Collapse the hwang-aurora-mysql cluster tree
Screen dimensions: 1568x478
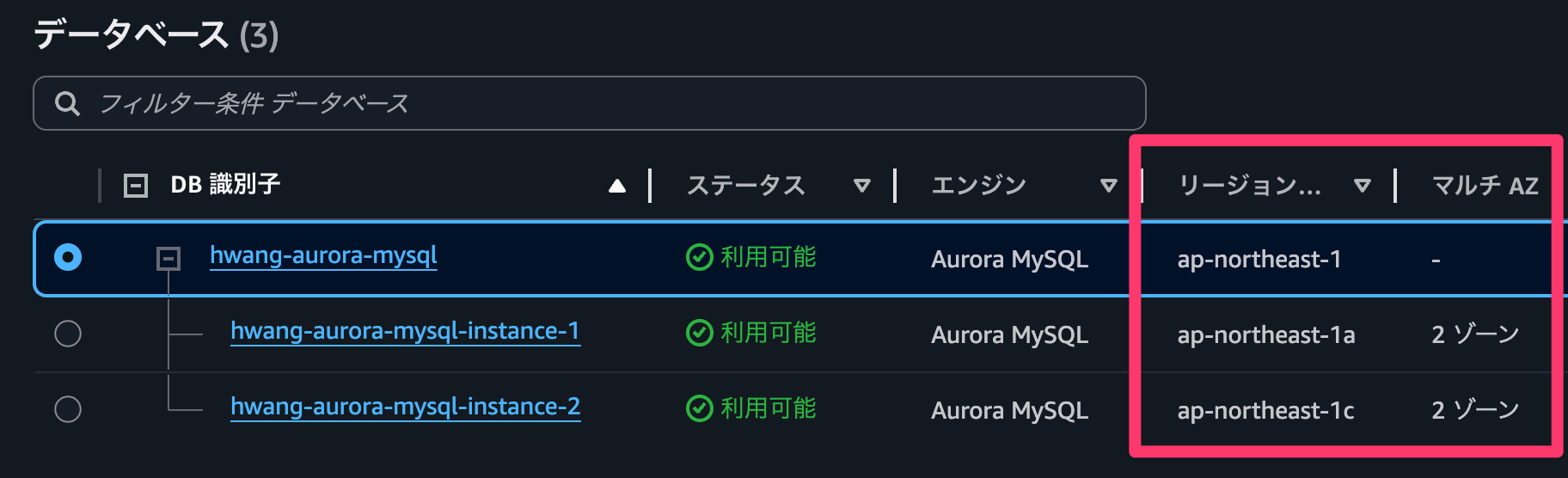(168, 258)
